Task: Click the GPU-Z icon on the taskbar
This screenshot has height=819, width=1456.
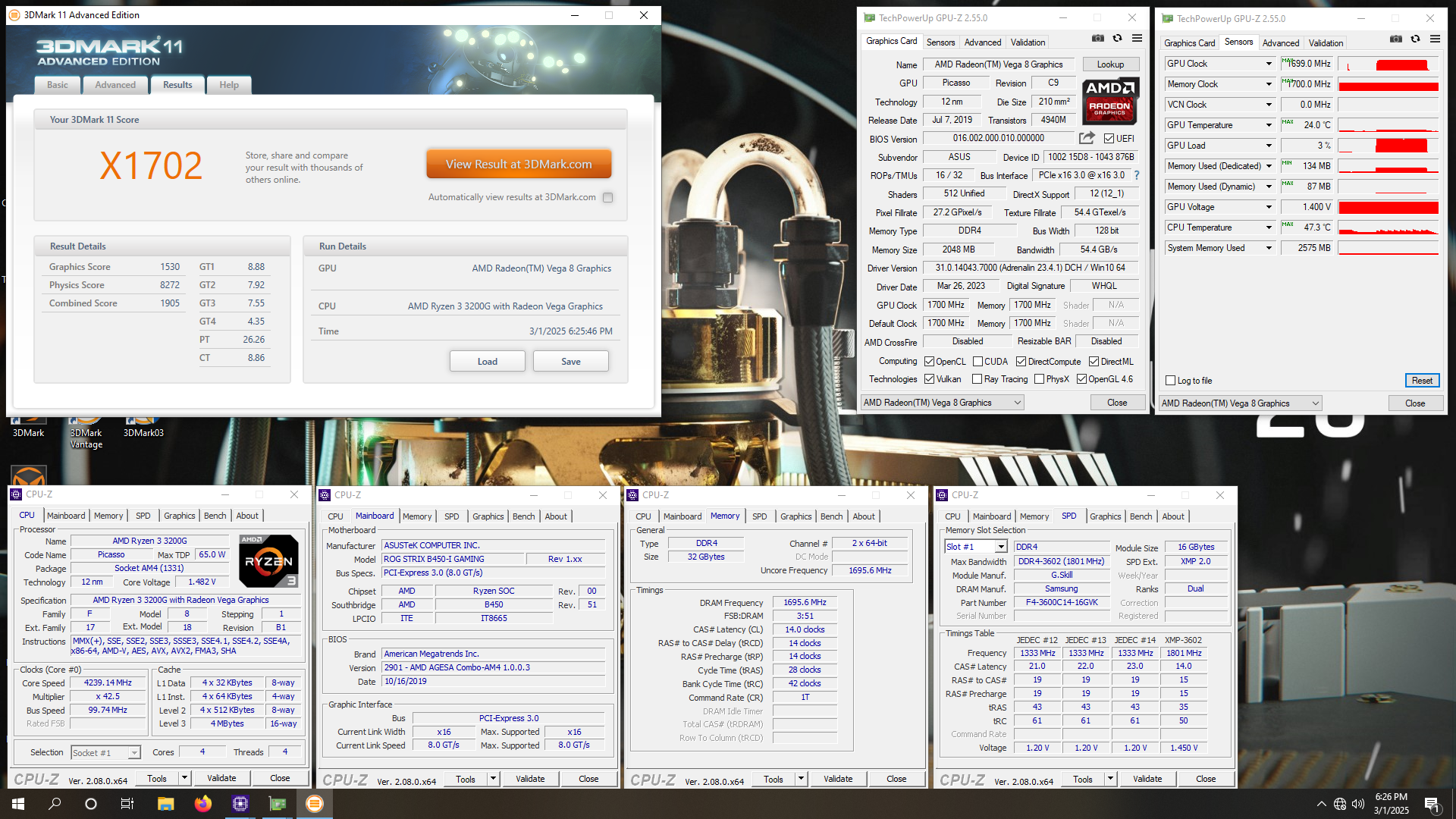Action: [278, 804]
